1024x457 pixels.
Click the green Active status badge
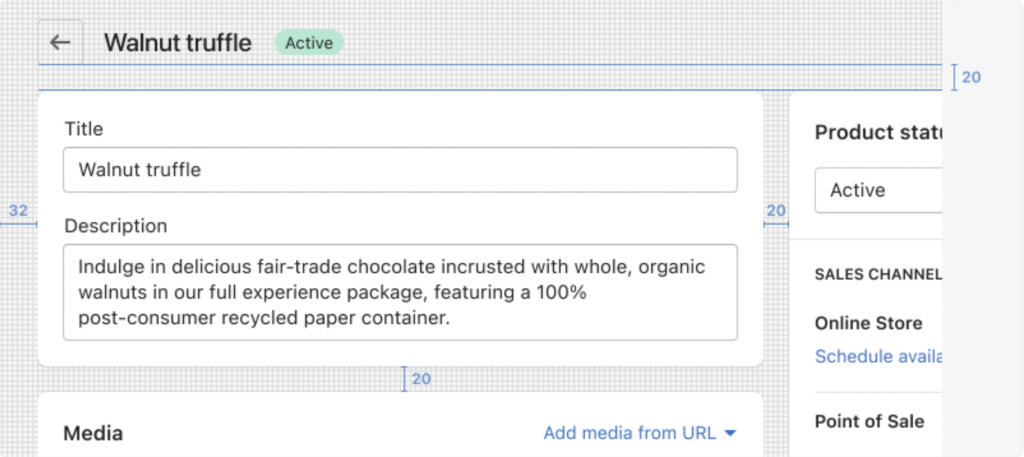[x=309, y=42]
